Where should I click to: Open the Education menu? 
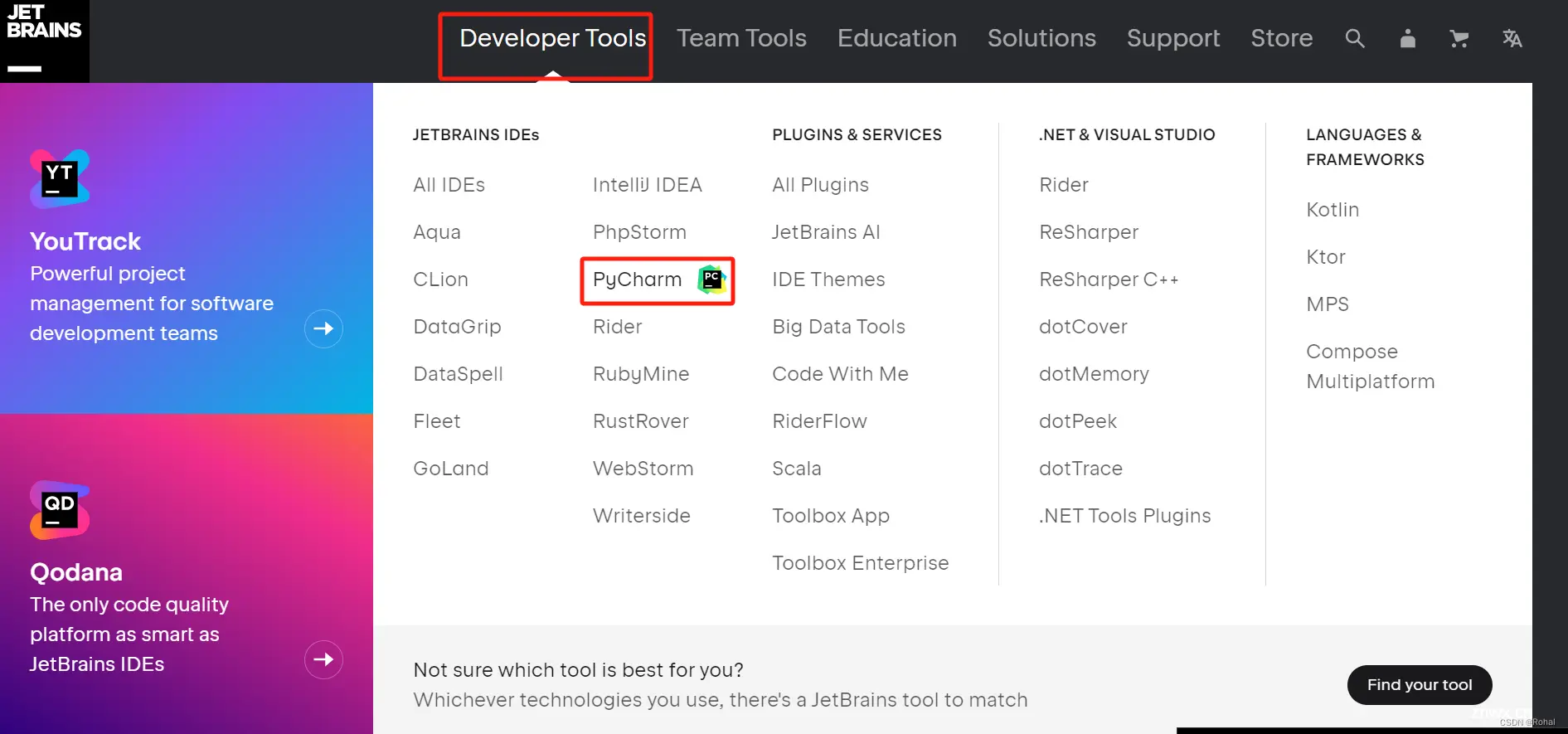tap(897, 38)
